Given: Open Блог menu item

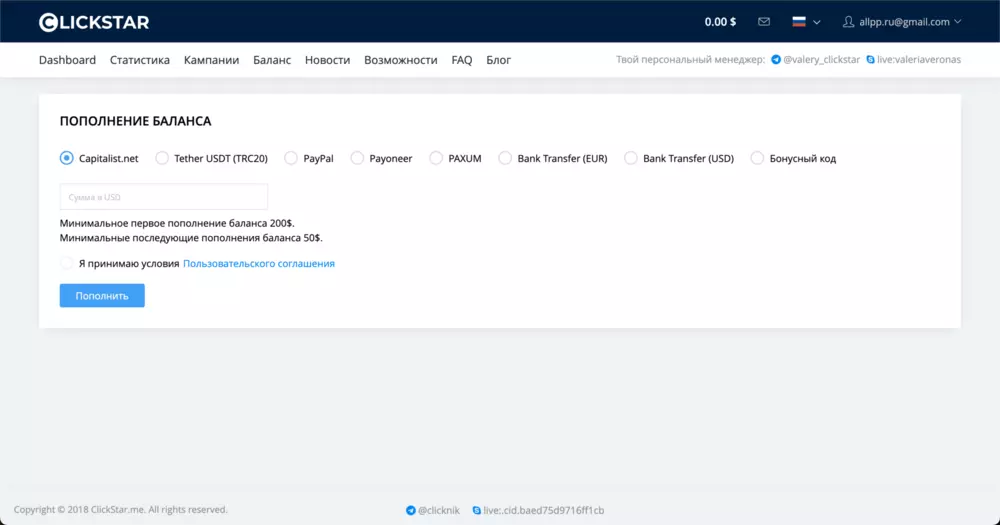Looking at the screenshot, I should pos(498,60).
